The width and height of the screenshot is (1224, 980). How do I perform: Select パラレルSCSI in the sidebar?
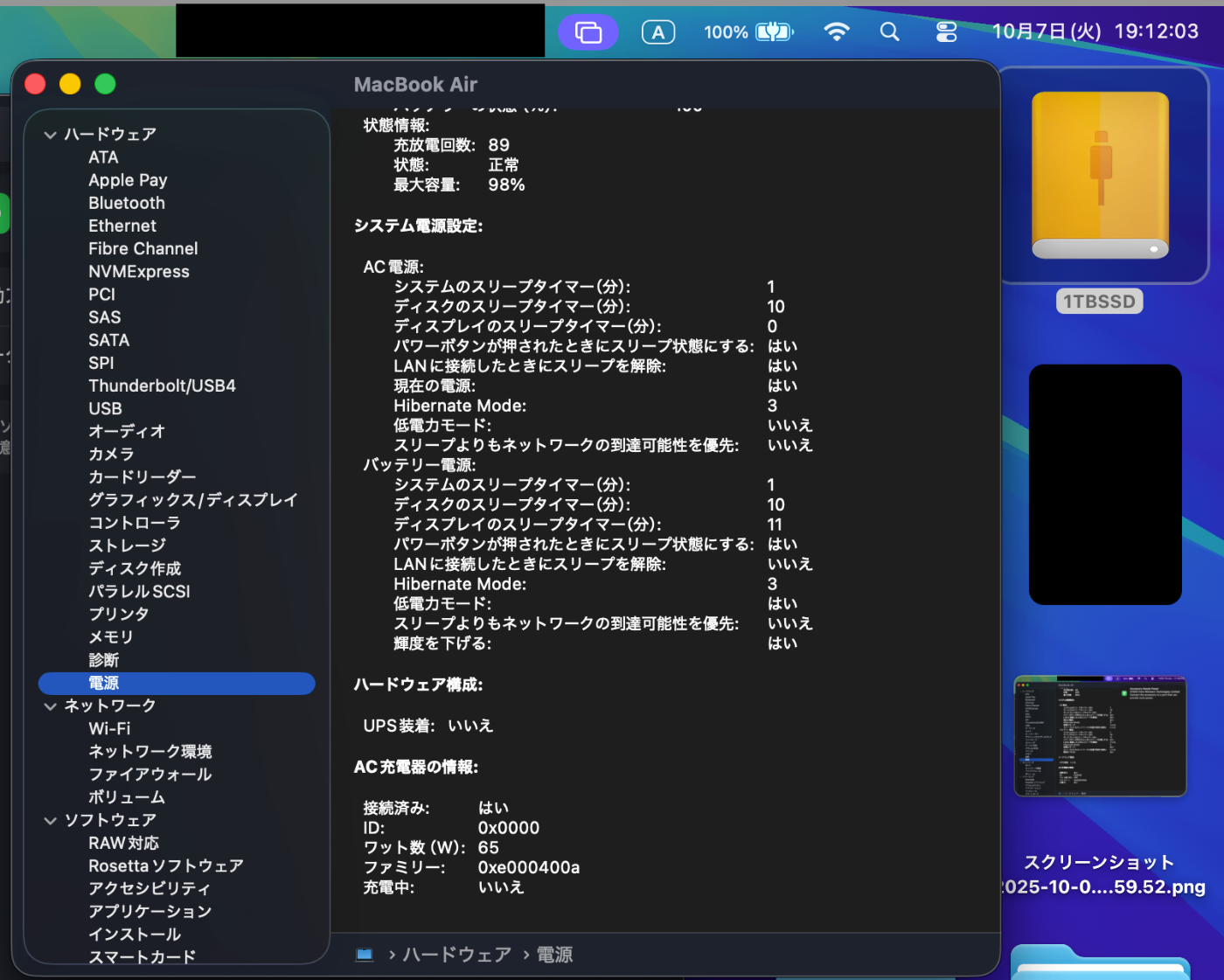point(139,591)
